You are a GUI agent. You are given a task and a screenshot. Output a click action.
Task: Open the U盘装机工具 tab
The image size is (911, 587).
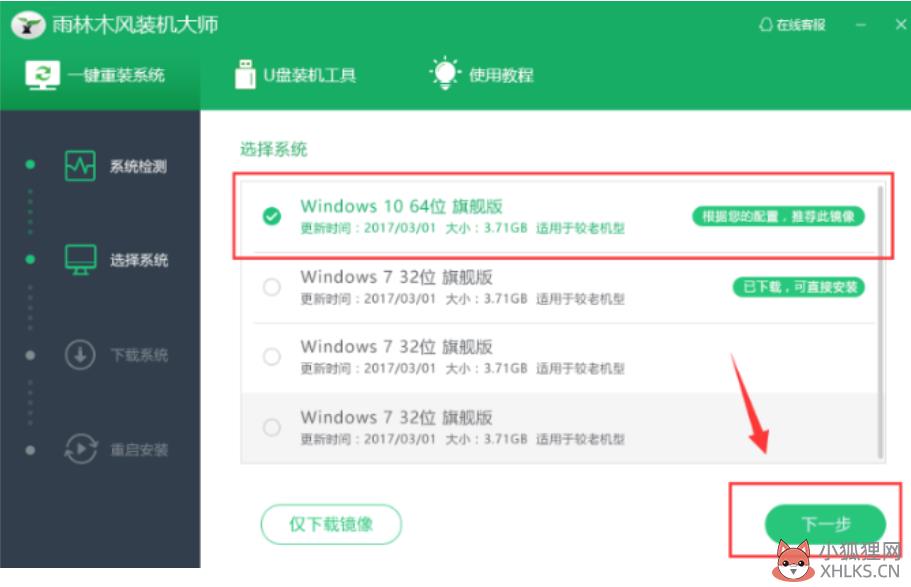(295, 75)
